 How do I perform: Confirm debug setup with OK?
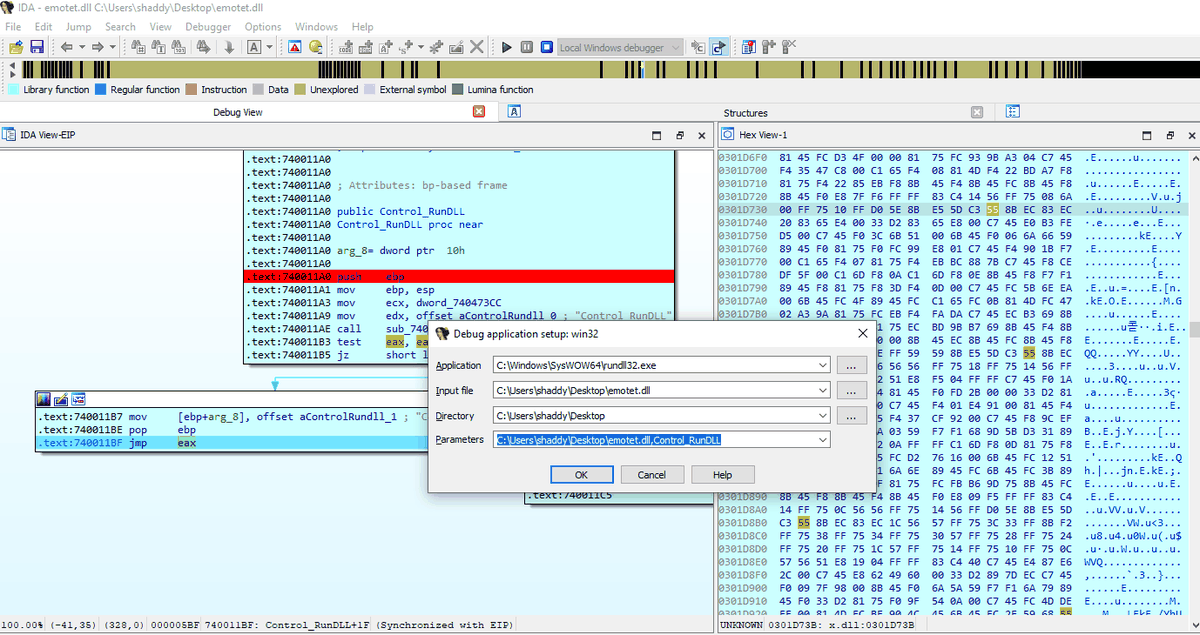click(x=582, y=475)
